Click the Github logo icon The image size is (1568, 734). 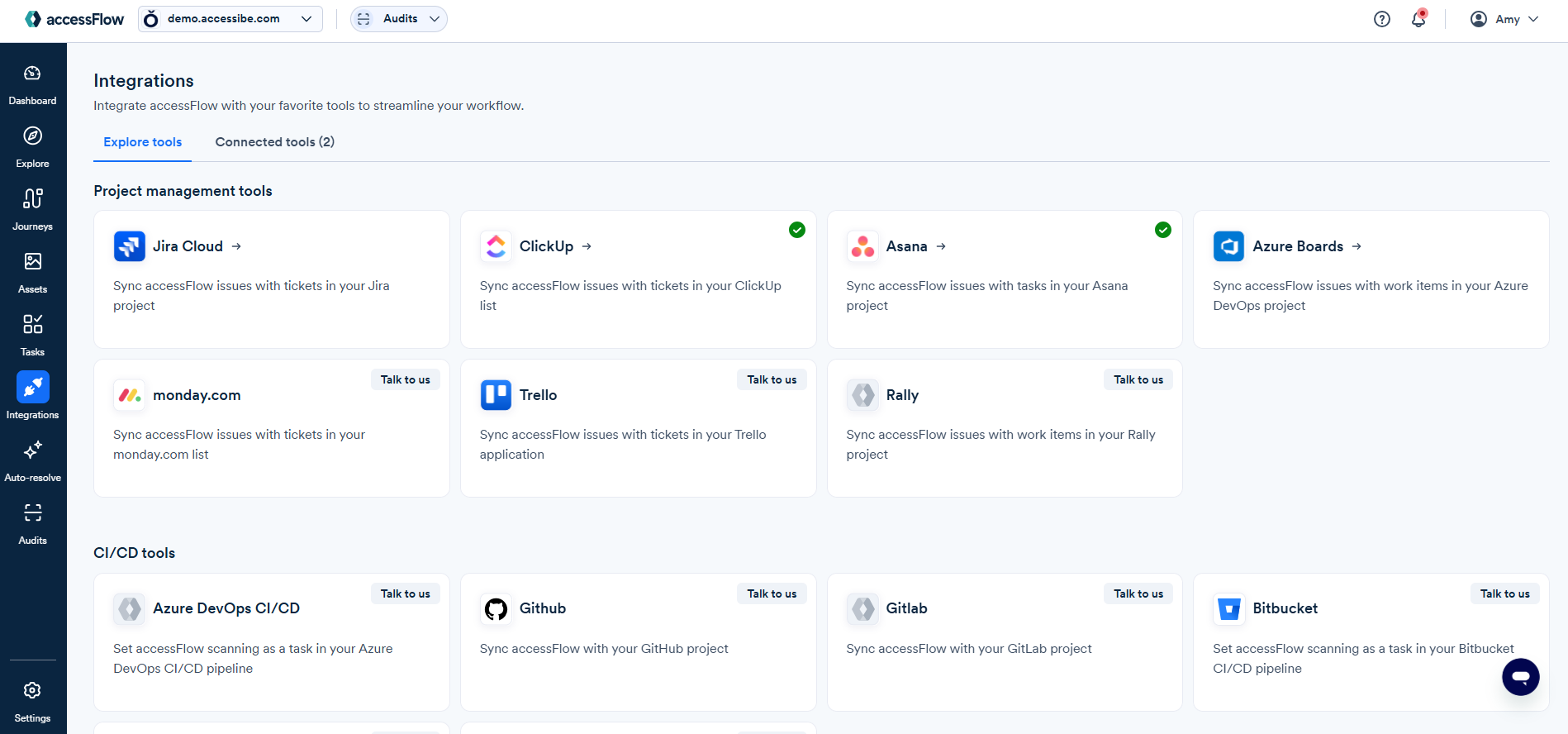point(496,609)
